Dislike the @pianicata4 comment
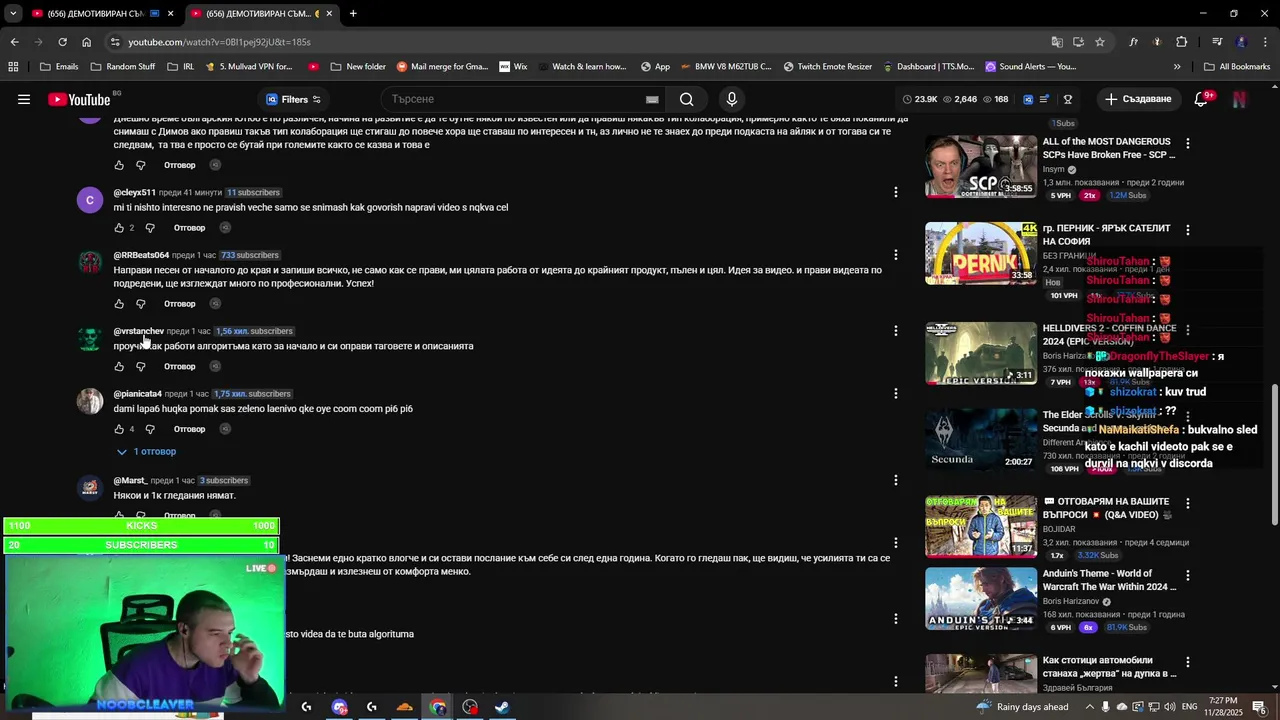1280x720 pixels. point(150,429)
